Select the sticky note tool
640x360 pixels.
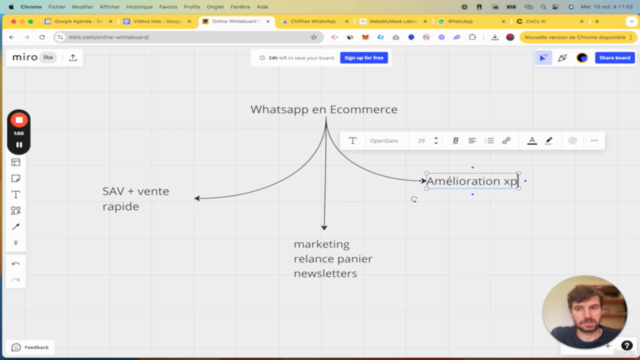(16, 178)
